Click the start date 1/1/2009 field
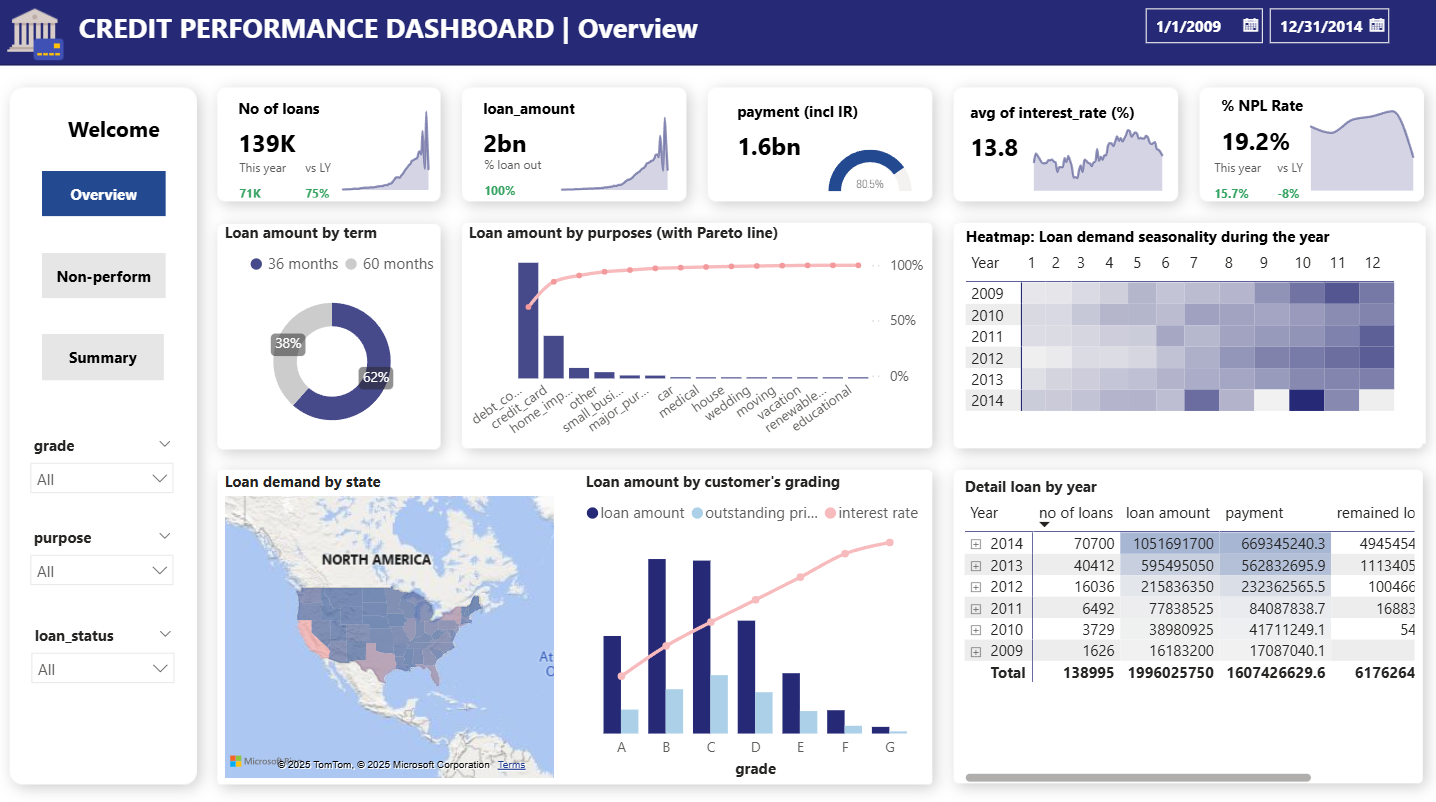 pyautogui.click(x=1190, y=26)
